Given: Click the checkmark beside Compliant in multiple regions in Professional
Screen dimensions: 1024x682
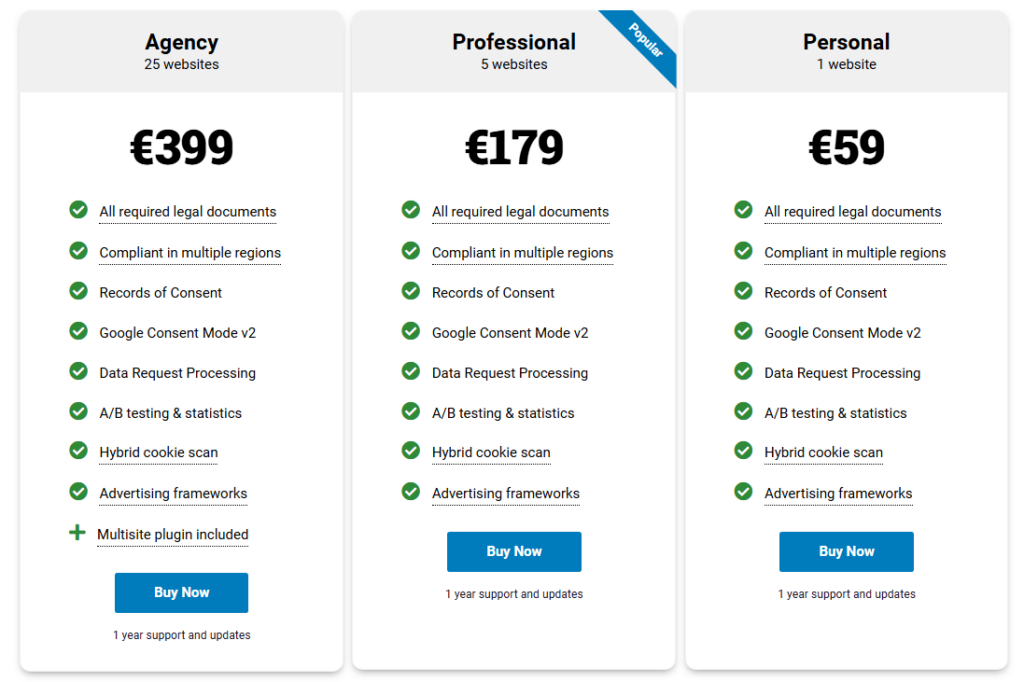Looking at the screenshot, I should click(x=411, y=252).
